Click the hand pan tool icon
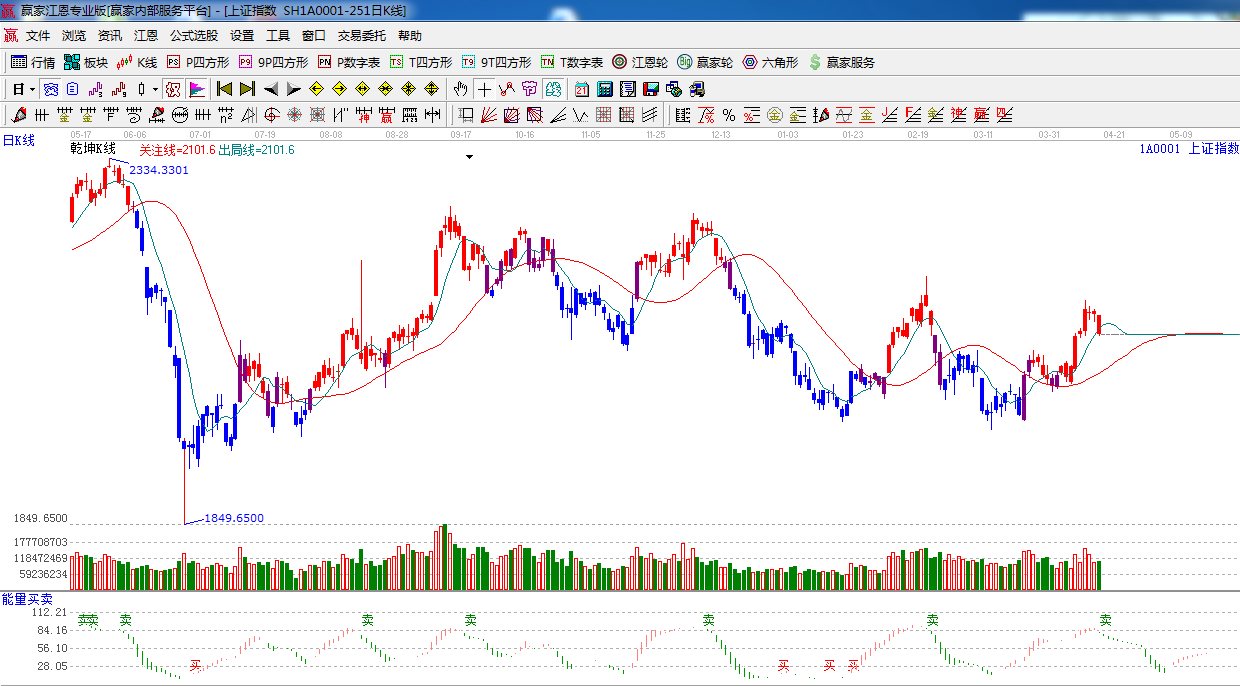1240x686 pixels. tap(461, 89)
